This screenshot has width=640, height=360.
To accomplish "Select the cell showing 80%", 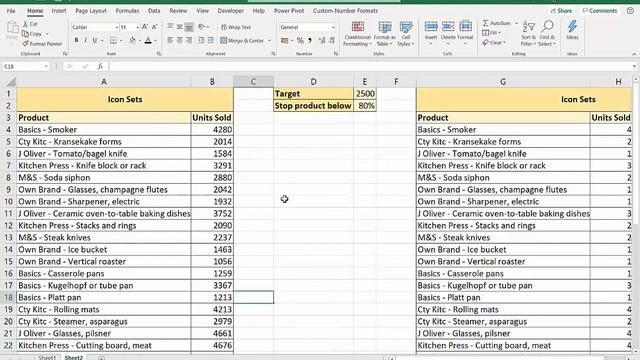I will (365, 106).
